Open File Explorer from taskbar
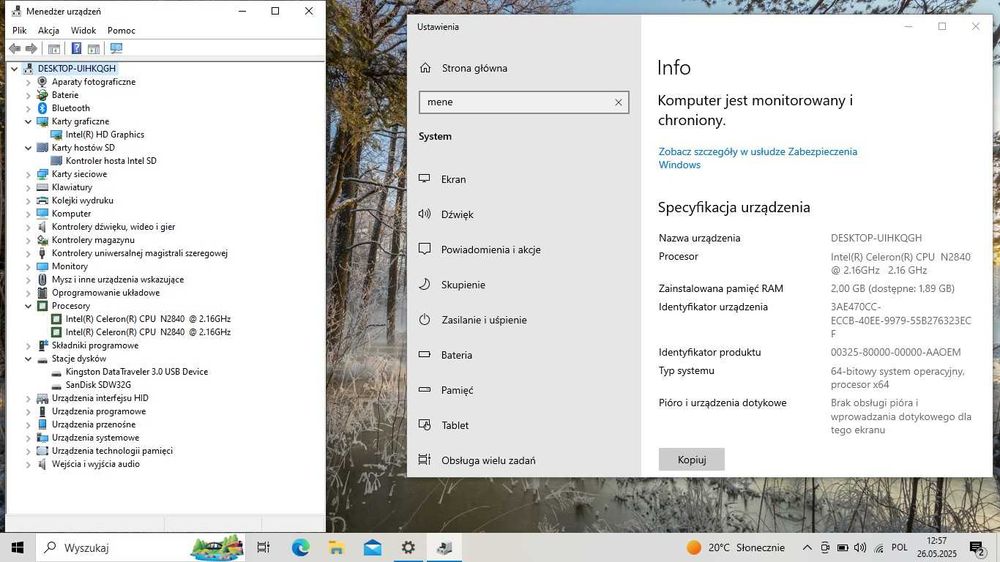The height and width of the screenshot is (562, 1000). [x=336, y=547]
